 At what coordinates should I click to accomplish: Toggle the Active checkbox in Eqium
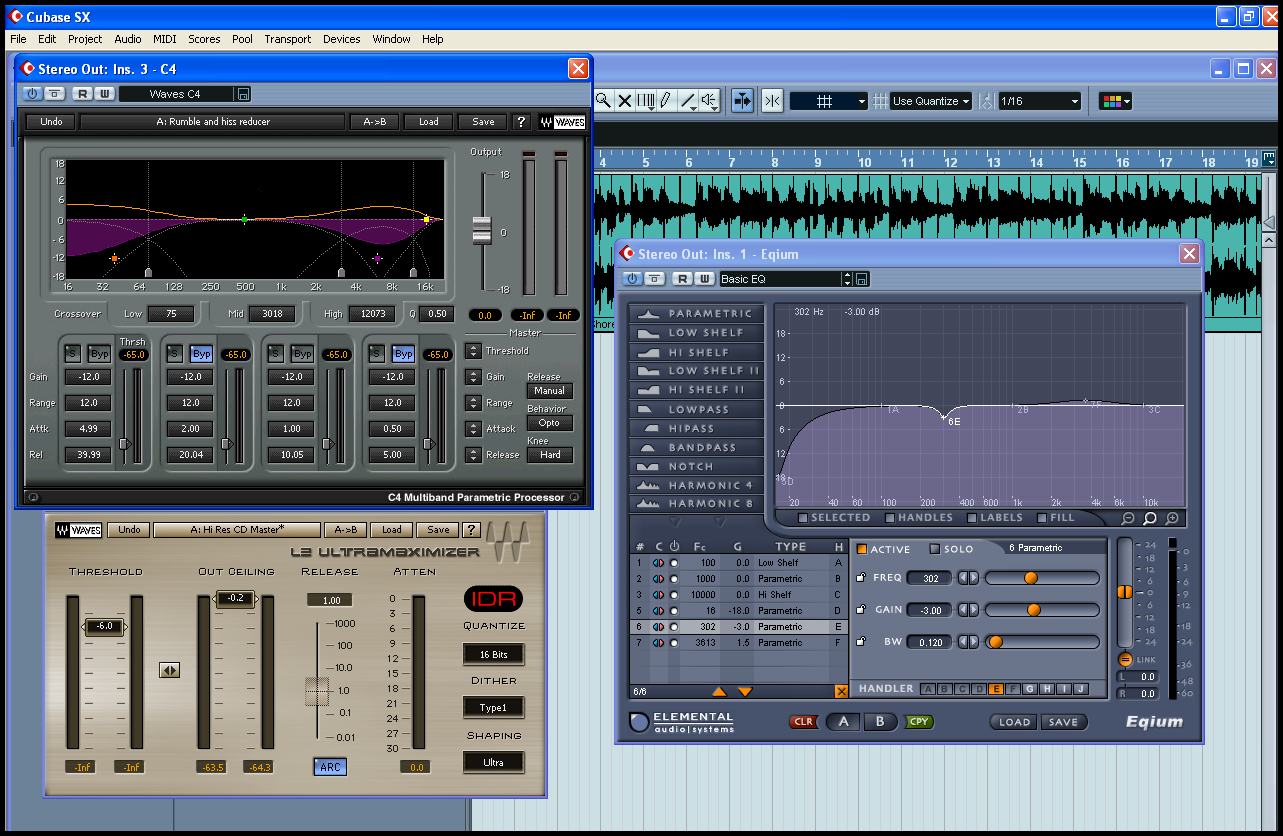[x=862, y=549]
